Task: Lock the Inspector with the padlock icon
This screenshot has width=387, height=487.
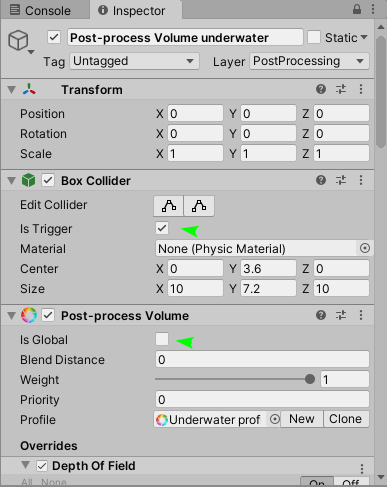Action: coord(357,9)
